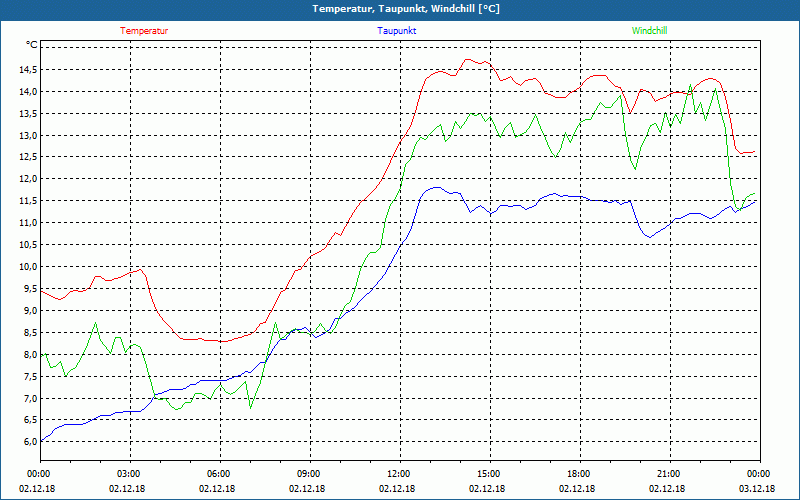This screenshot has height=500, width=800.
Task: Click the 12,5 y-axis value
Action: (x=29, y=157)
